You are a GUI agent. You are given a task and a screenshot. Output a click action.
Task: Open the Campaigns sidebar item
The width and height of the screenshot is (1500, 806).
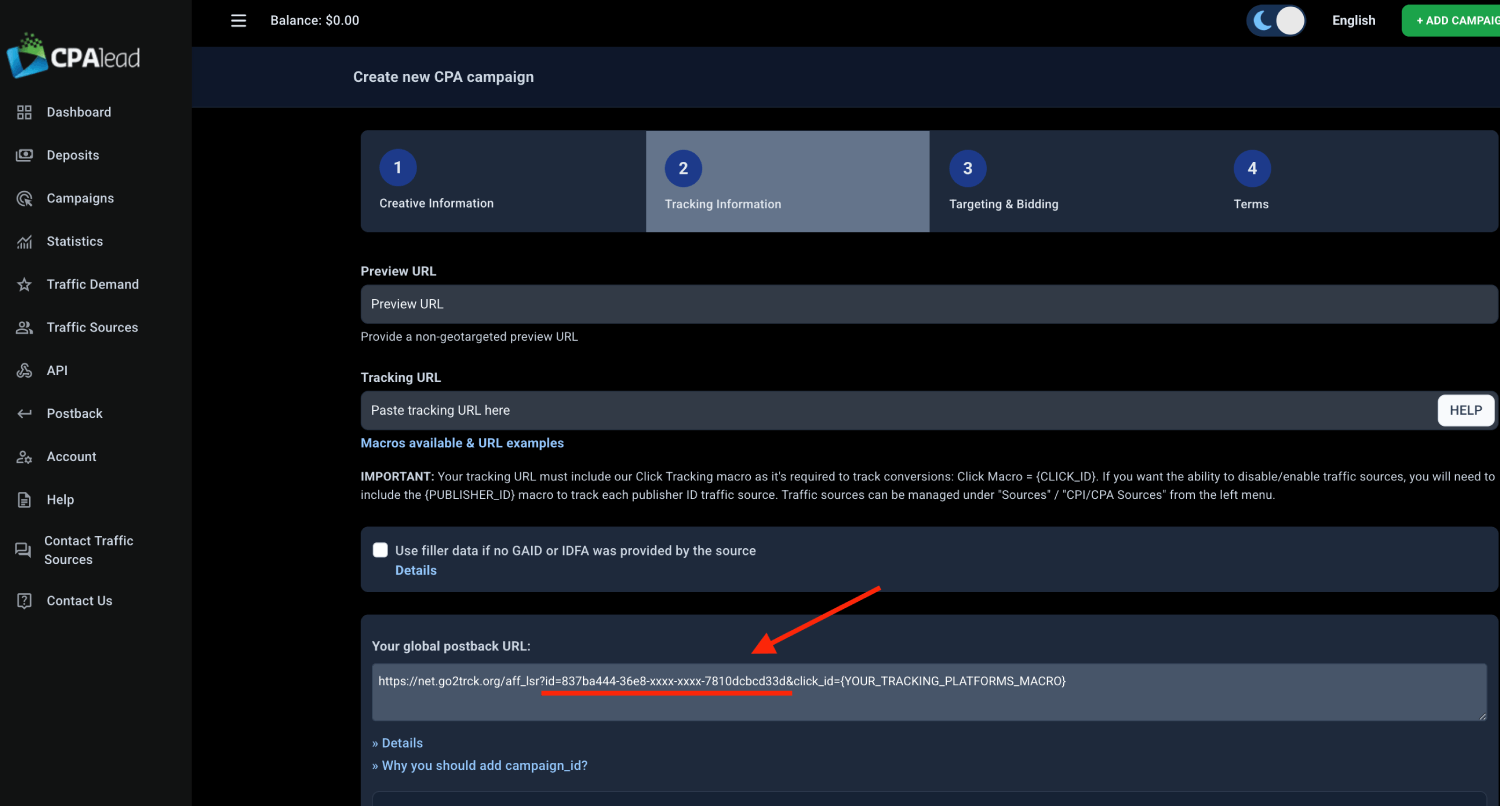80,198
